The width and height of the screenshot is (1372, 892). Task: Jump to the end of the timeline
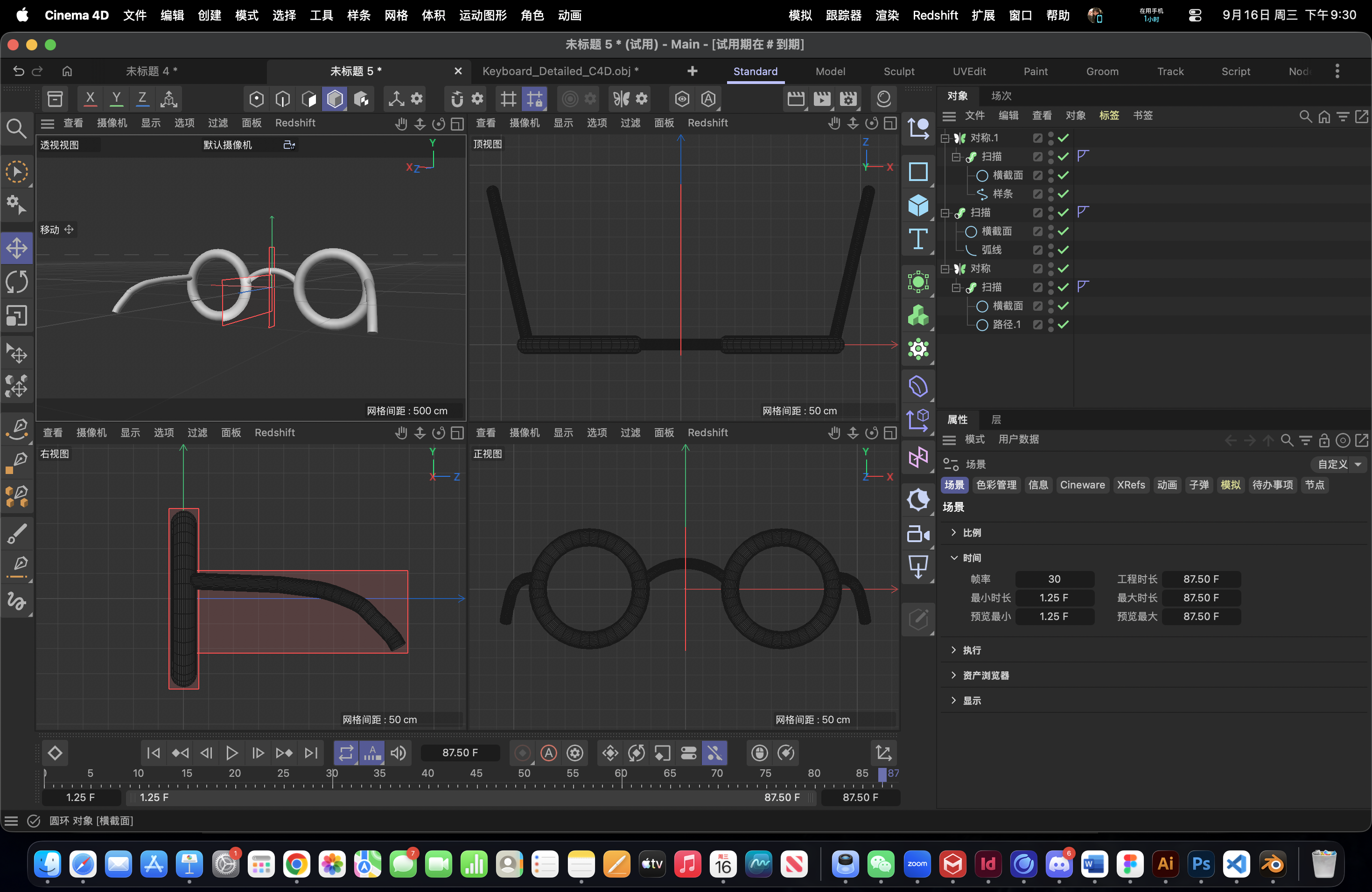(311, 753)
